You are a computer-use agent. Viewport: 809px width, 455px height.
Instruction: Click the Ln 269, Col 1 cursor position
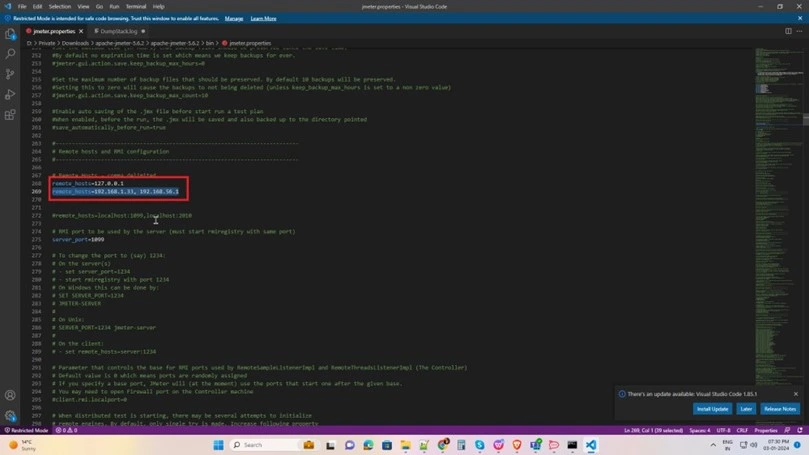[x=653, y=430]
